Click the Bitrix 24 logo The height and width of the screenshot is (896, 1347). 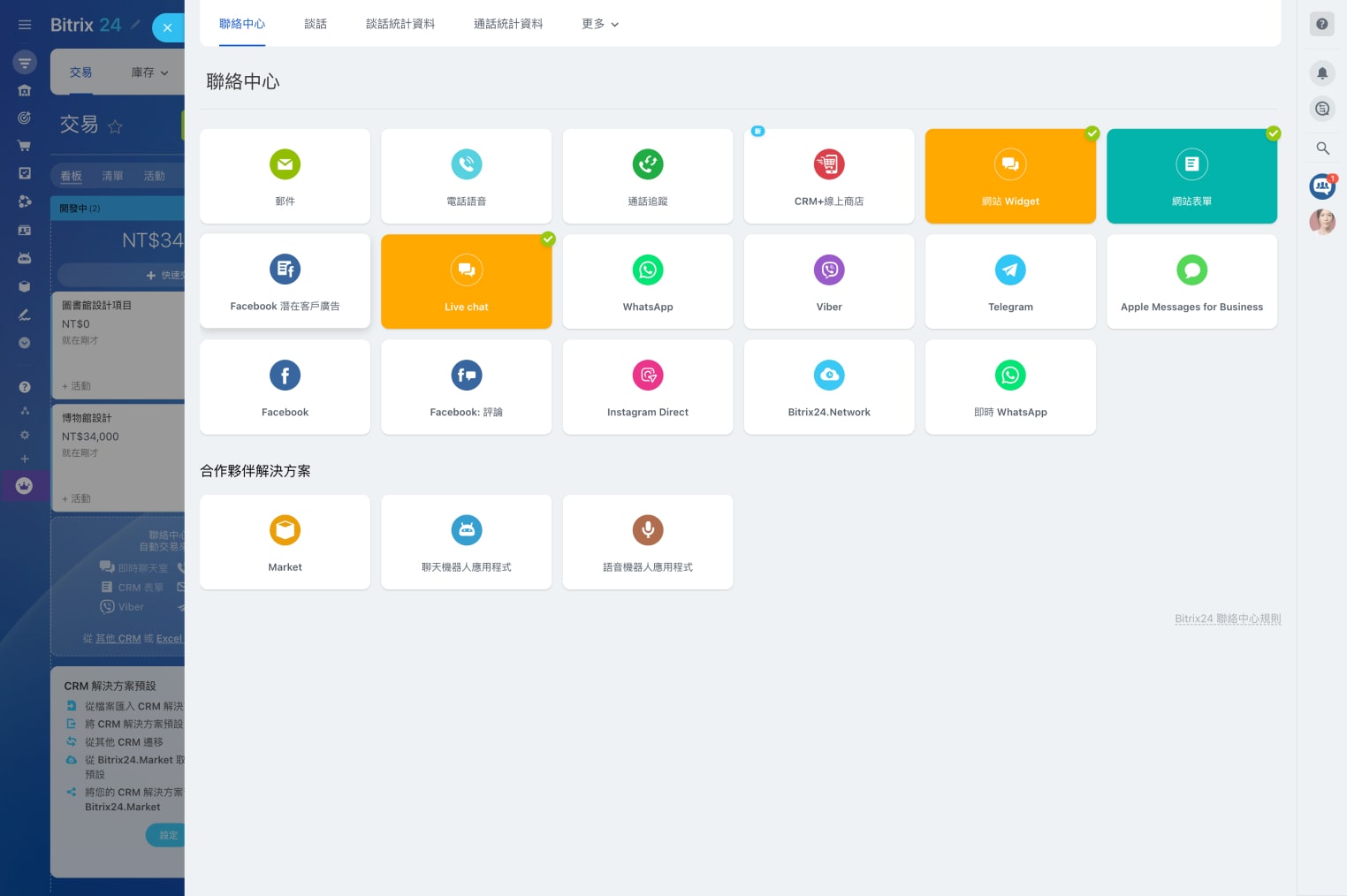click(86, 25)
